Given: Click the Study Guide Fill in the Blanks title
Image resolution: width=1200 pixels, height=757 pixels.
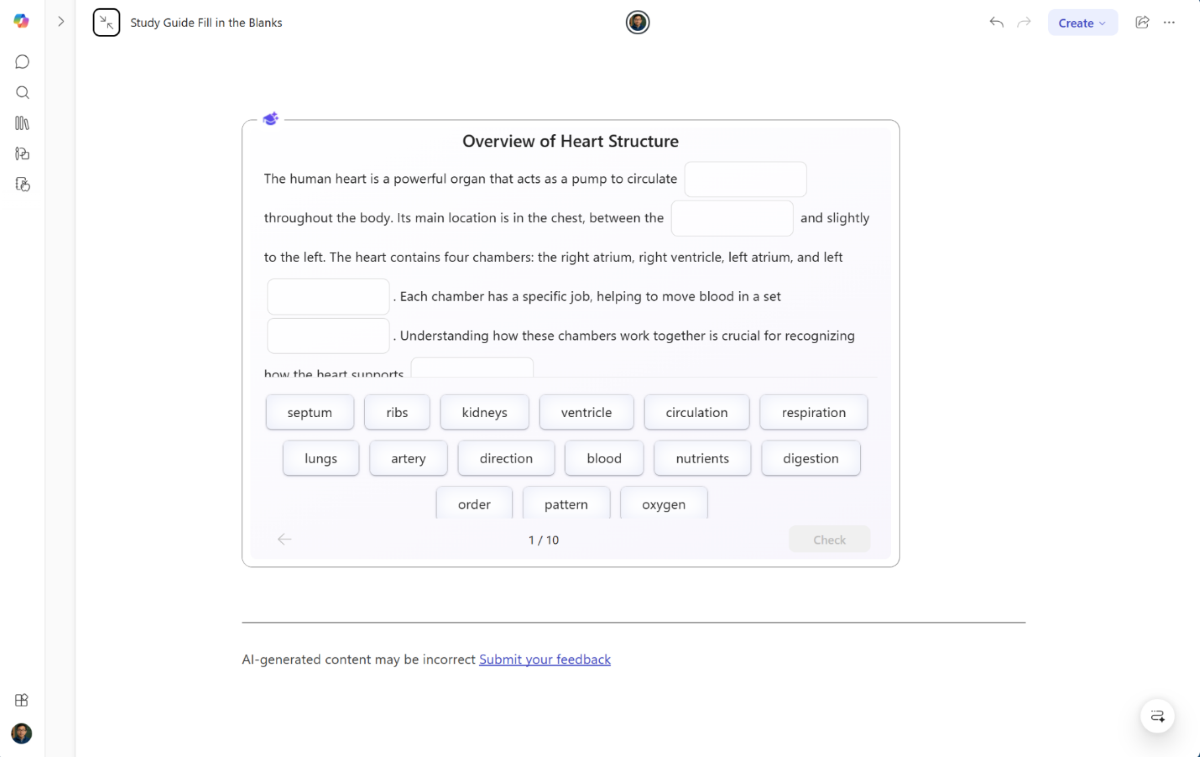Looking at the screenshot, I should [x=206, y=23].
